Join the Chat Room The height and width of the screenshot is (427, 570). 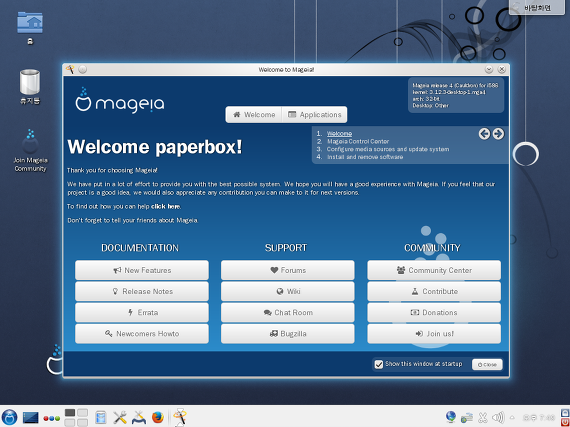click(x=288, y=312)
